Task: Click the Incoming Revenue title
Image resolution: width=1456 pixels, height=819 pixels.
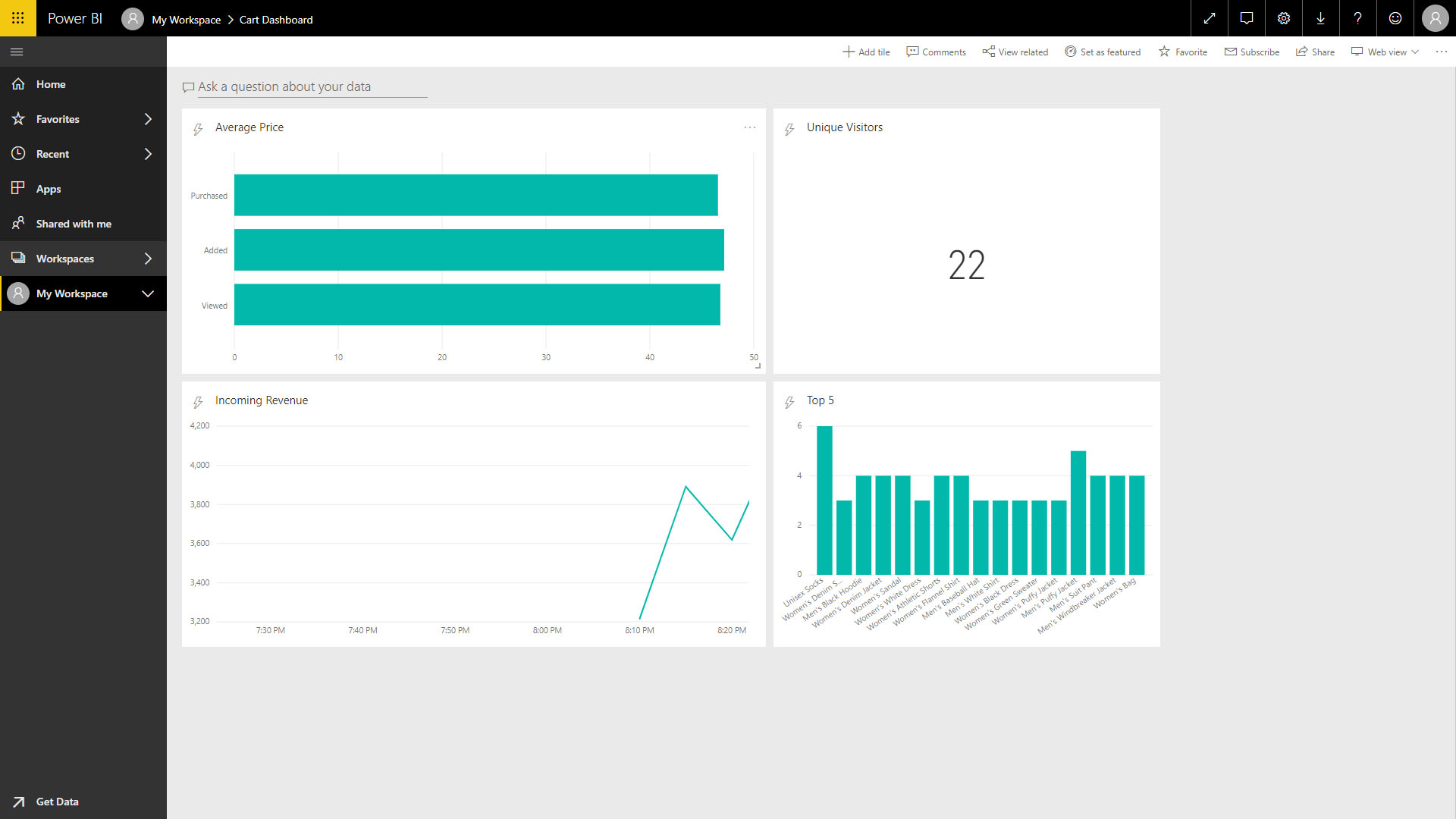Action: tap(262, 400)
